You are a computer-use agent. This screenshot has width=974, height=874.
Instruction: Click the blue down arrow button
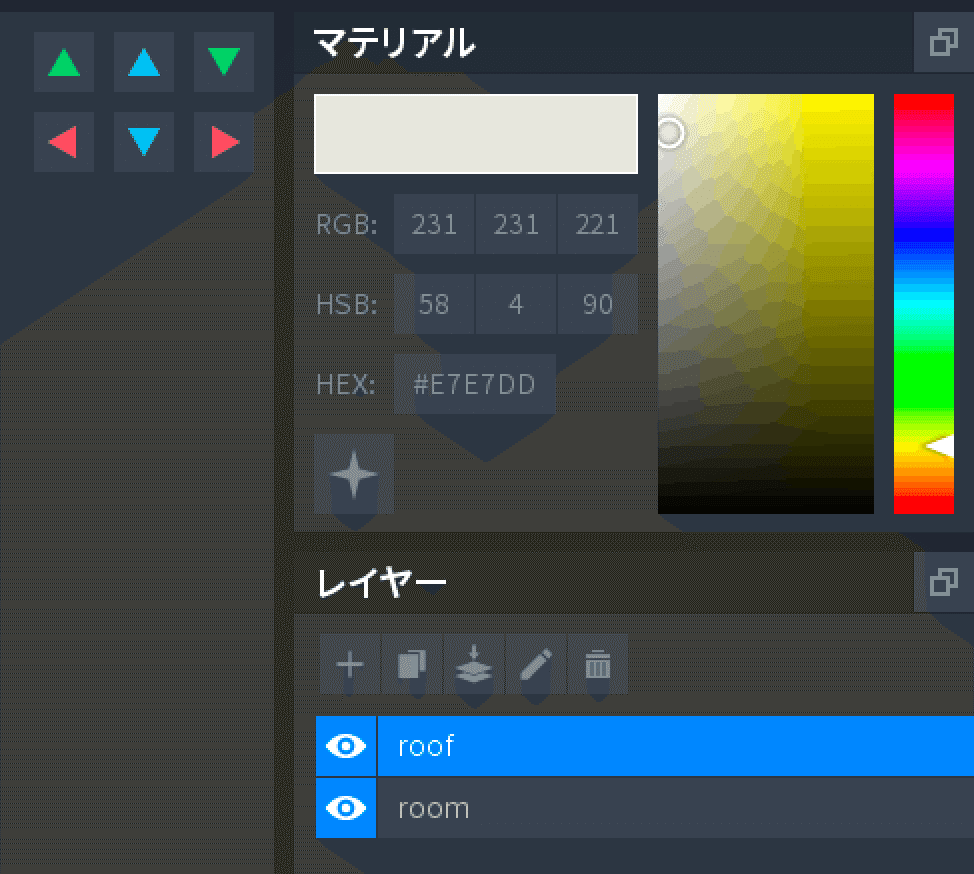pyautogui.click(x=143, y=142)
